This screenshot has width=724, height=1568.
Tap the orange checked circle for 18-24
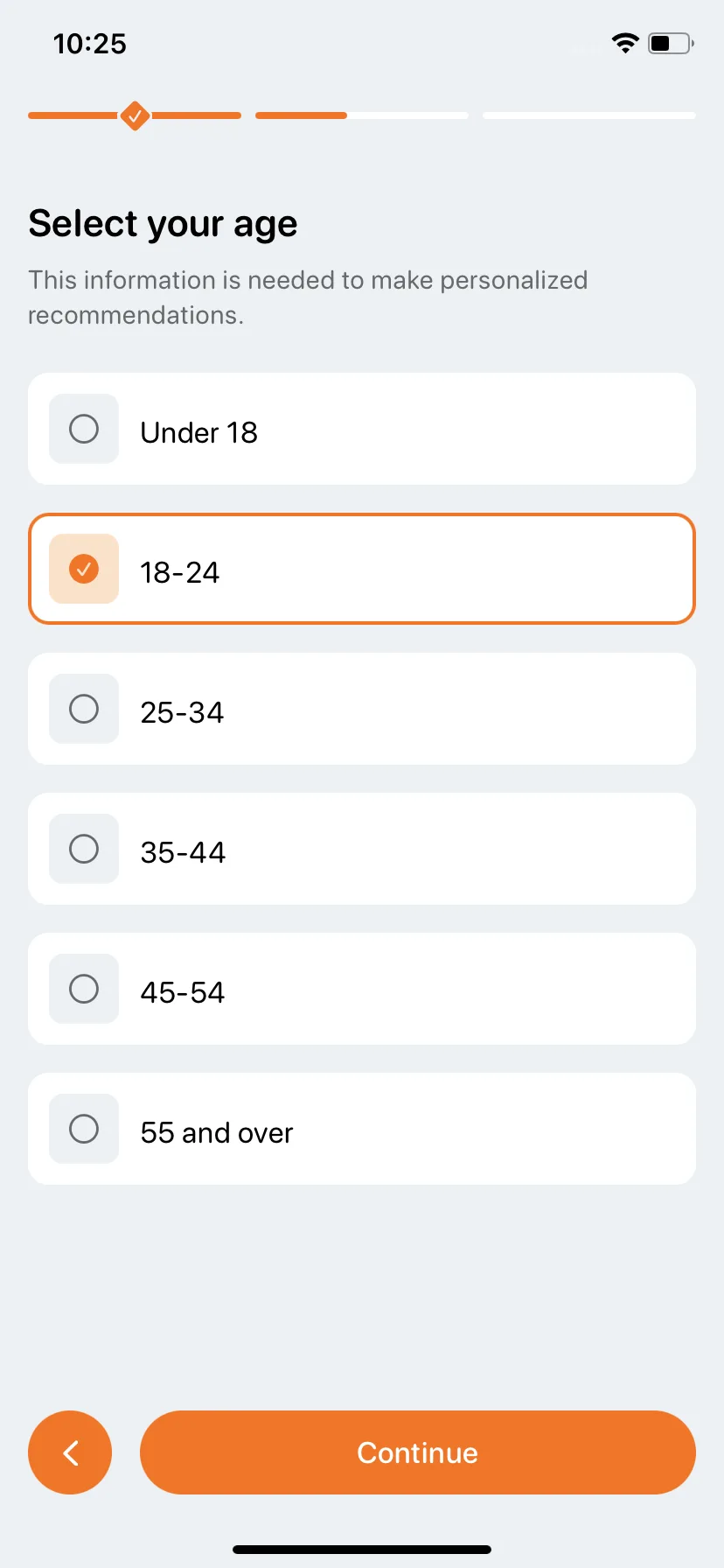click(84, 569)
